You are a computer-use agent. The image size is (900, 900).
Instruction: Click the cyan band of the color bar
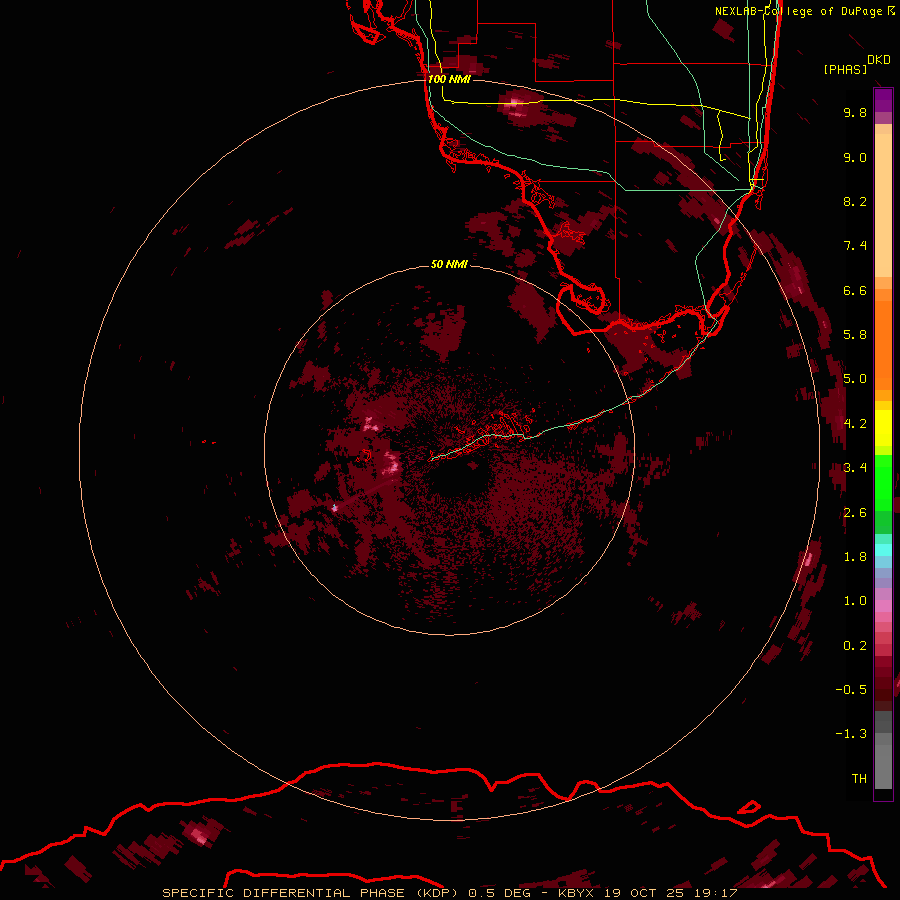click(x=883, y=550)
